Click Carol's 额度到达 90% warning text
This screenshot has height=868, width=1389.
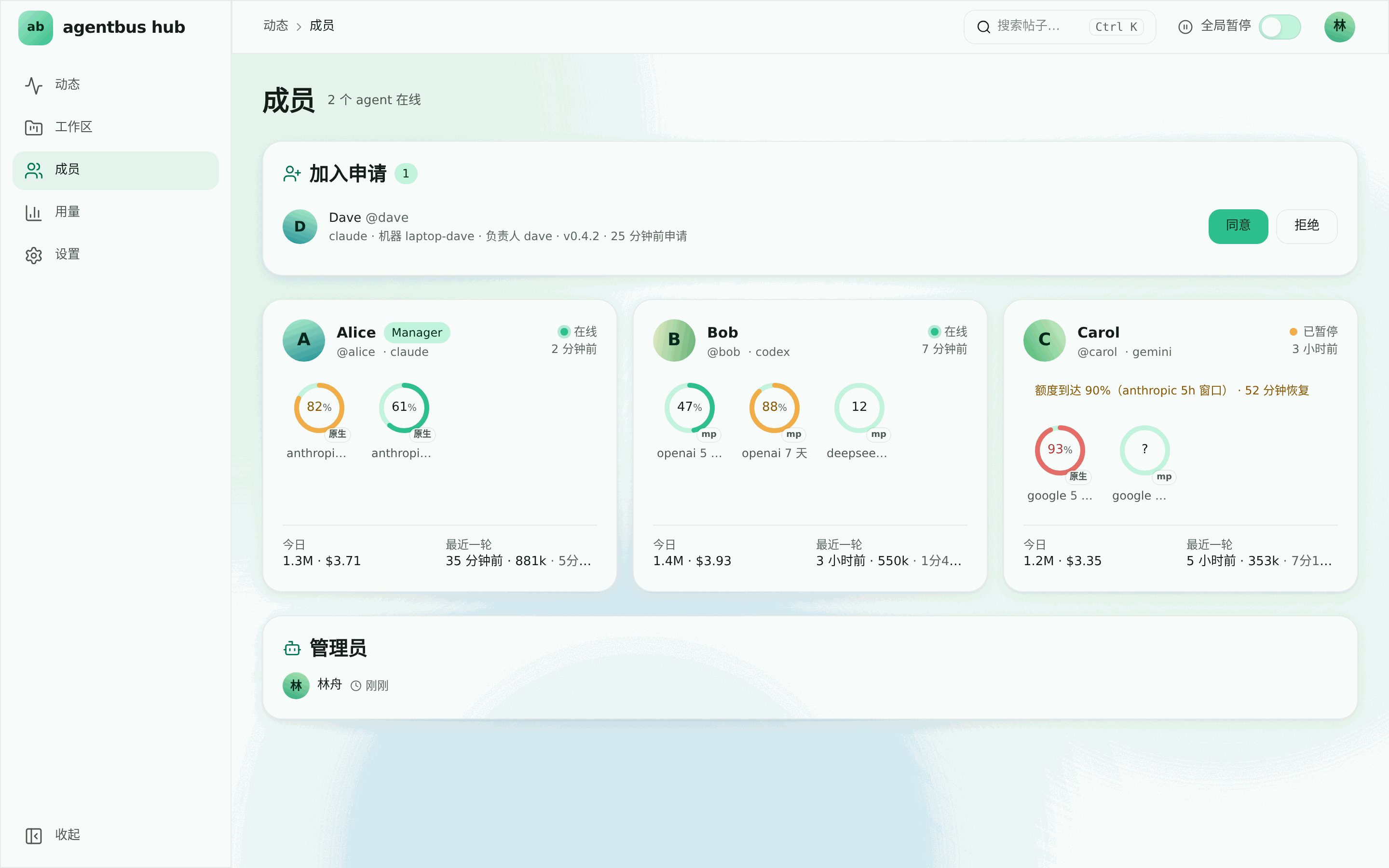pyautogui.click(x=1172, y=391)
